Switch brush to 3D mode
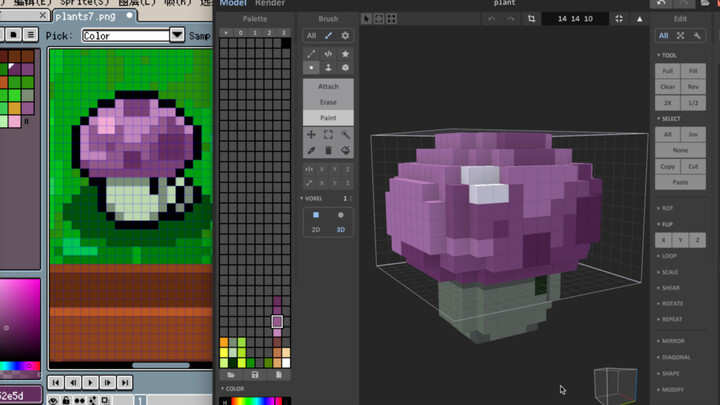 tap(341, 230)
